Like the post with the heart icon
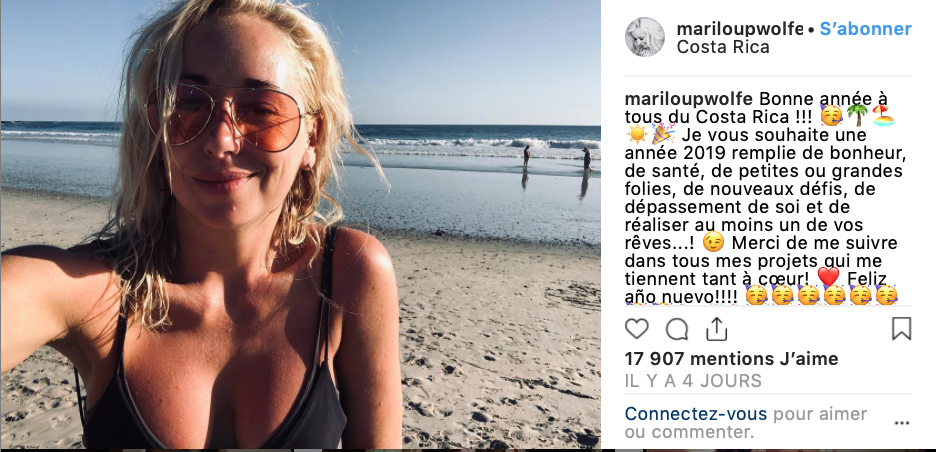This screenshot has width=936, height=452. pos(636,329)
